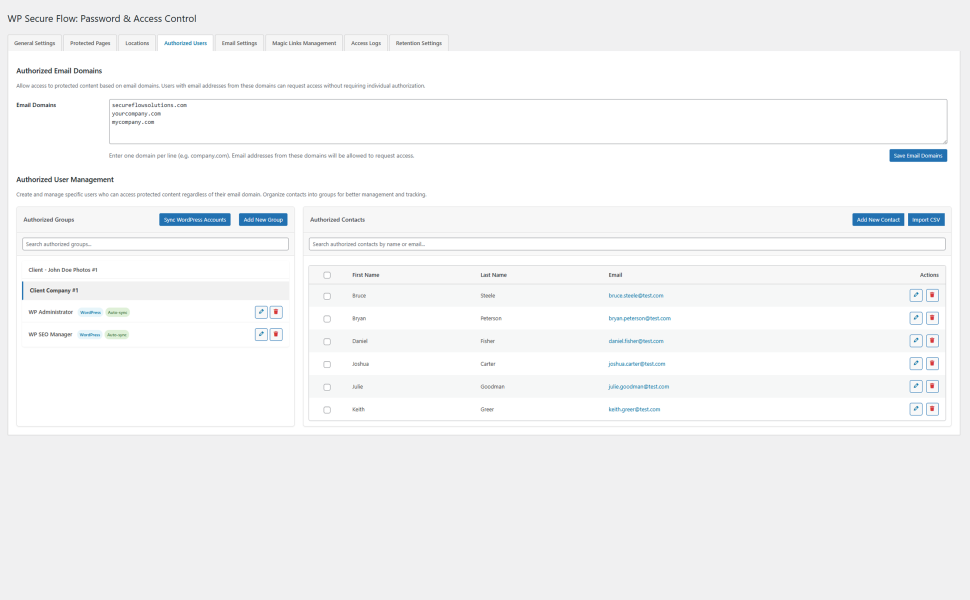The width and height of the screenshot is (970, 600).
Task: Click Add New Contact button
Action: pyautogui.click(x=878, y=220)
